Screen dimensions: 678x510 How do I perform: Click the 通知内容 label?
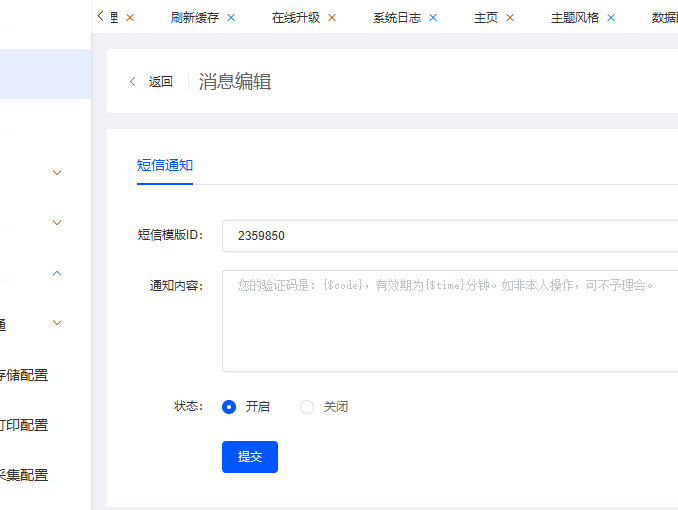pos(176,285)
